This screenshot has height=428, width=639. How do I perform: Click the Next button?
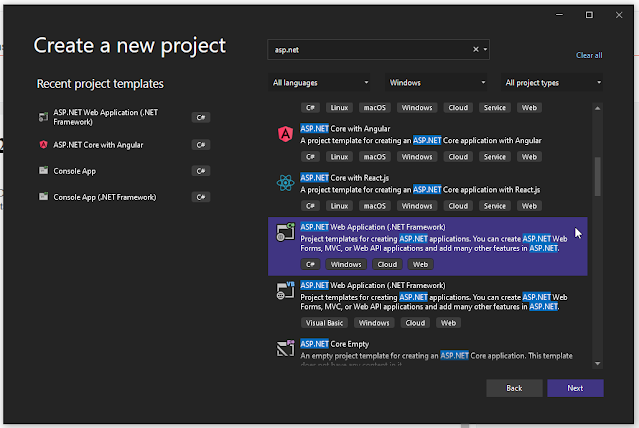575,388
